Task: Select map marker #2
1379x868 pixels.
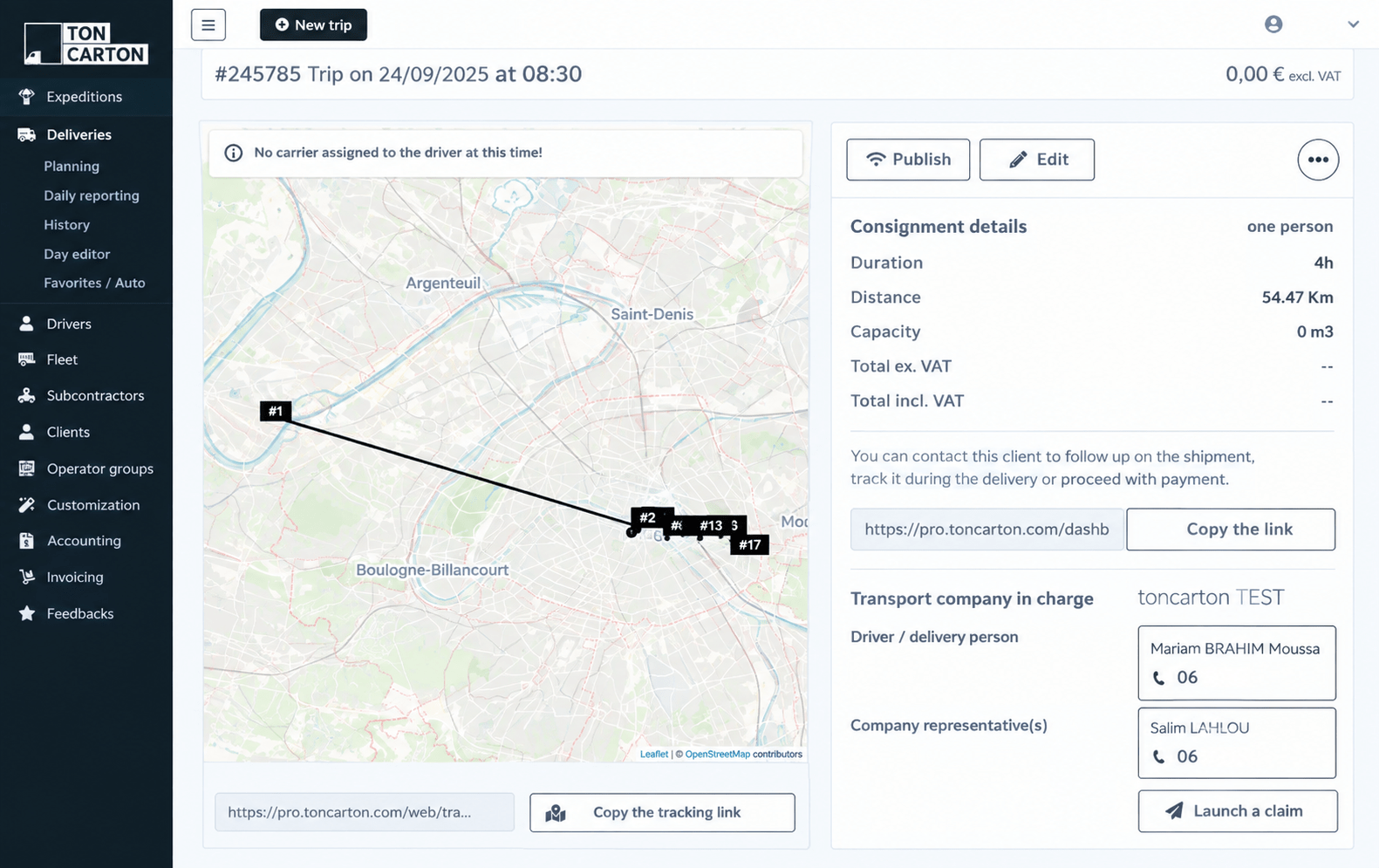Action: click(647, 518)
